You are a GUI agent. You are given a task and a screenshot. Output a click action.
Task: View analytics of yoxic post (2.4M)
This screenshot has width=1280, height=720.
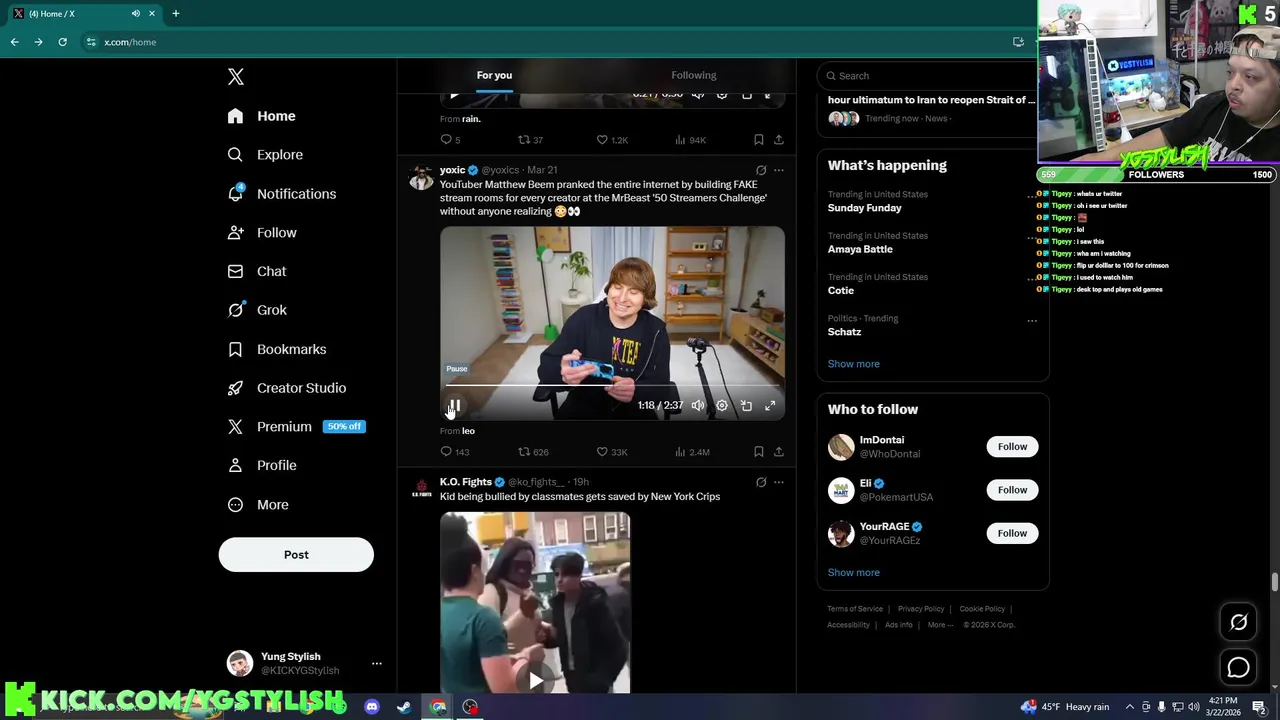click(692, 452)
